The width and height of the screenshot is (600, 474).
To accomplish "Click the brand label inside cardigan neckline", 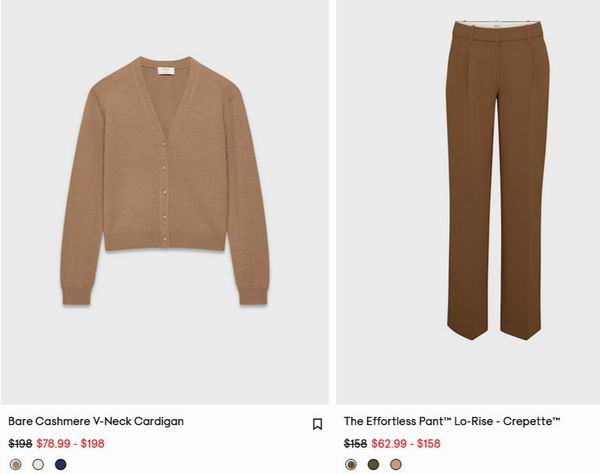I will [165, 71].
